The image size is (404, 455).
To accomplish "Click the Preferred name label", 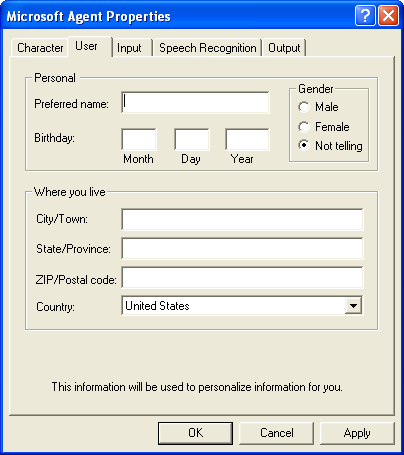I will click(x=71, y=104).
